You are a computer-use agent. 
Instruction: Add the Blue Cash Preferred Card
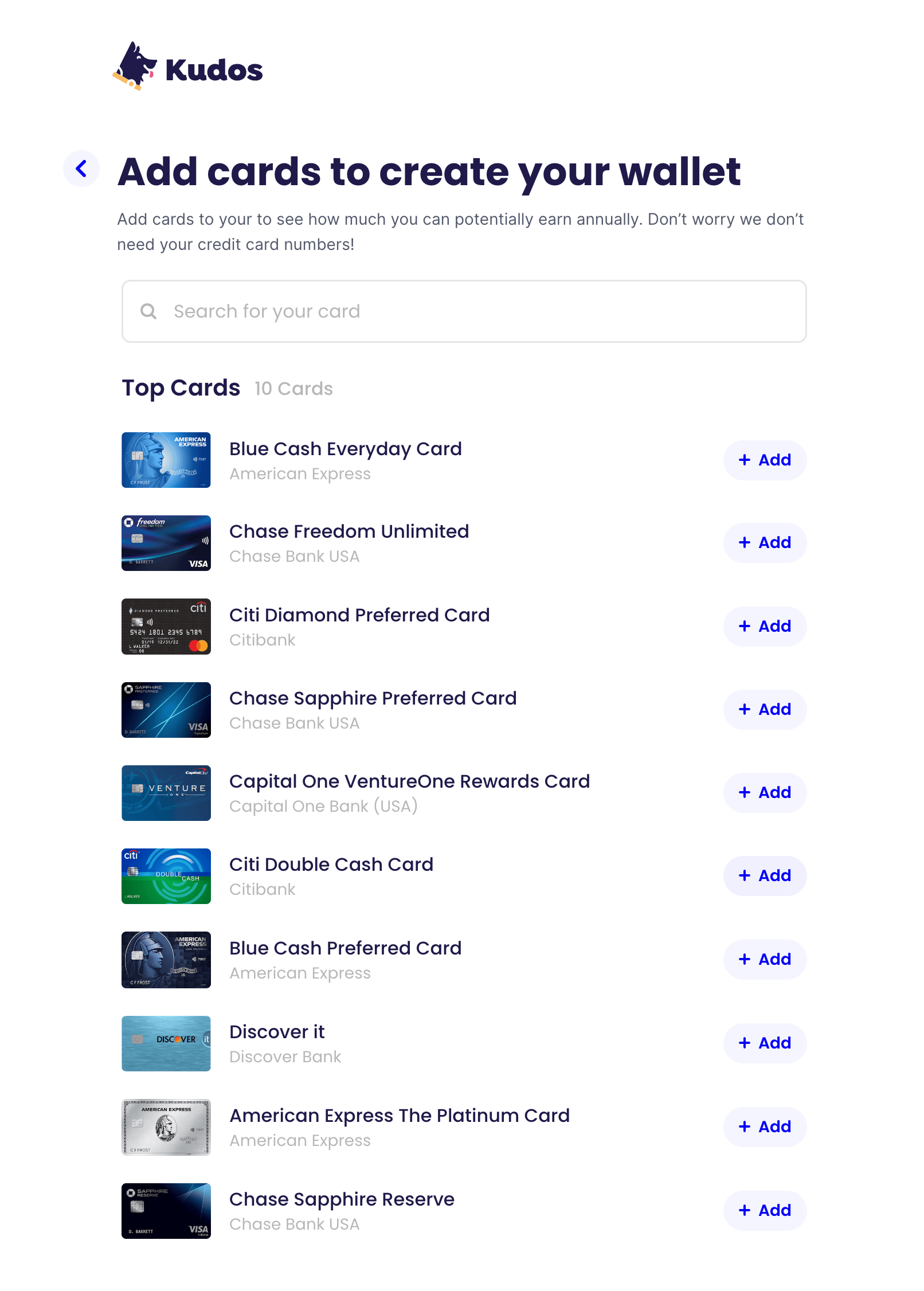coord(764,959)
